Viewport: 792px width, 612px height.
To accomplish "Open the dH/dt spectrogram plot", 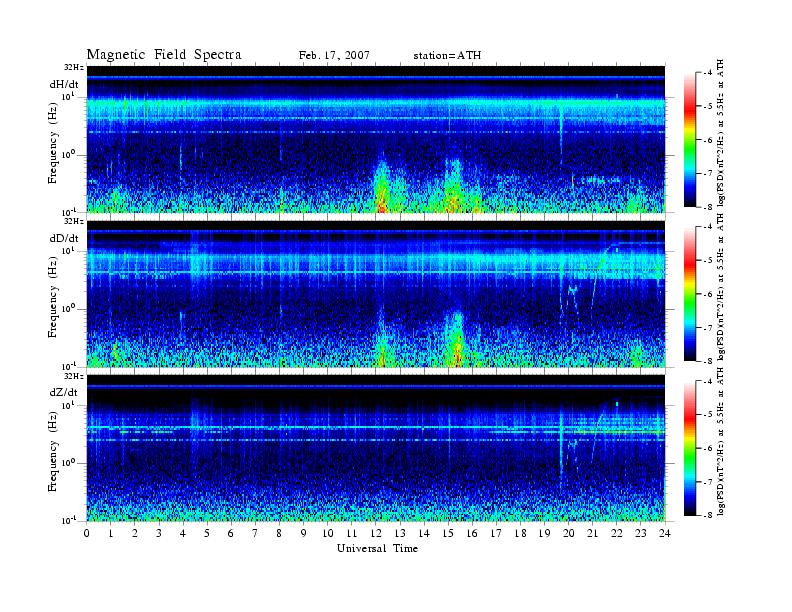I will (x=376, y=139).
